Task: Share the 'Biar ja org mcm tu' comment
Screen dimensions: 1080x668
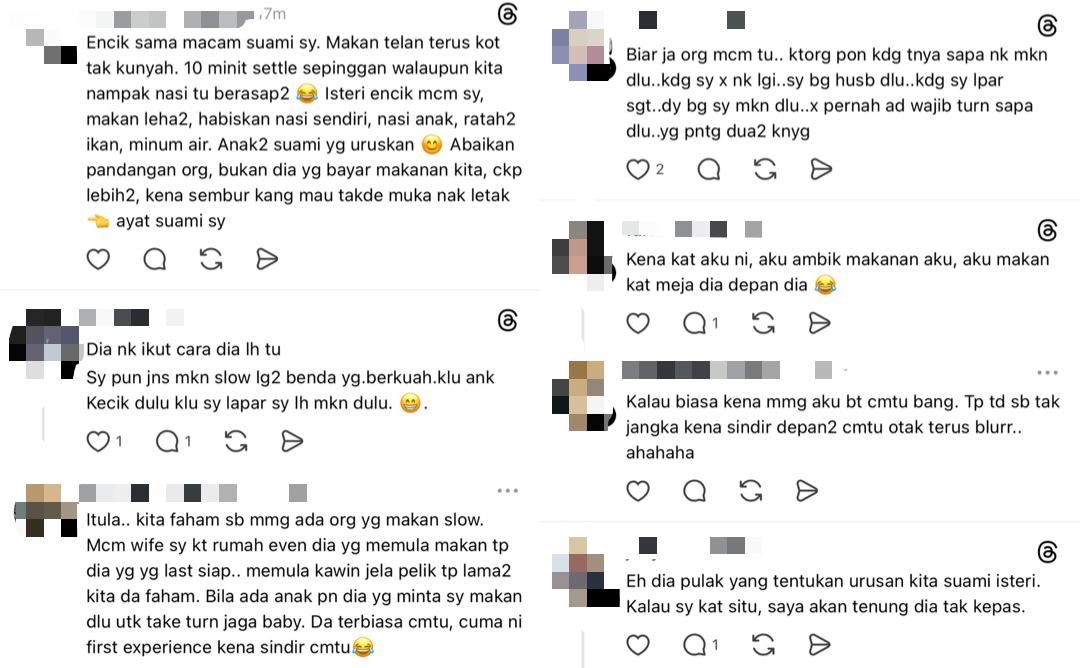Action: [821, 169]
